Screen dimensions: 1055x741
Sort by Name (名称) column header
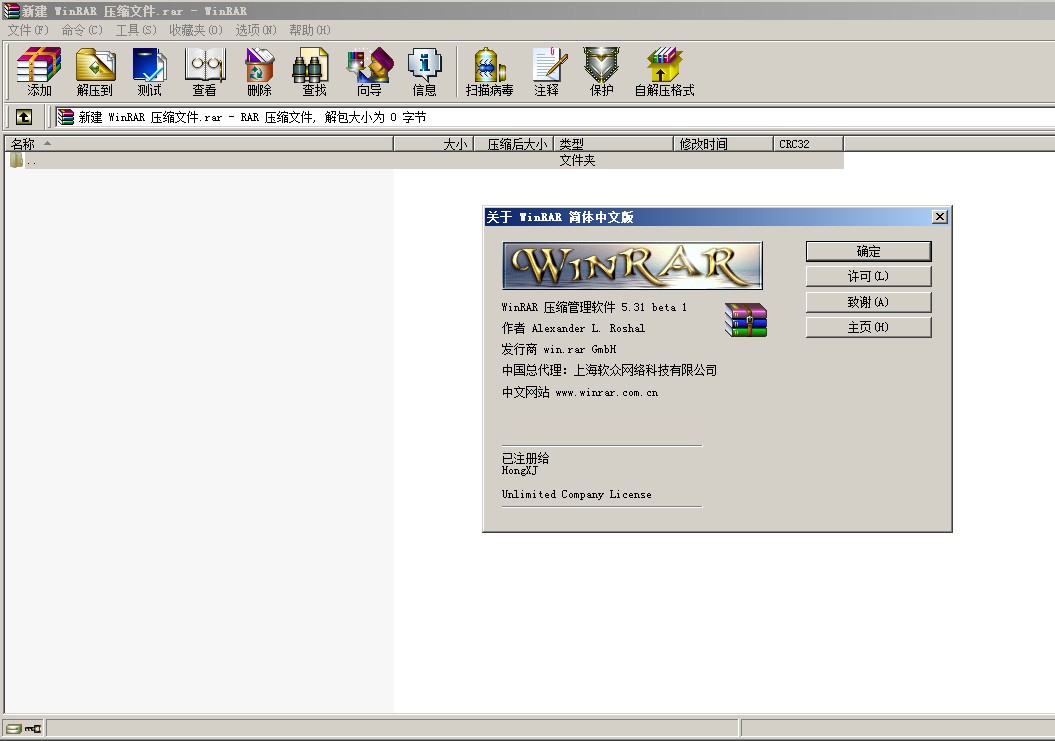(x=198, y=144)
